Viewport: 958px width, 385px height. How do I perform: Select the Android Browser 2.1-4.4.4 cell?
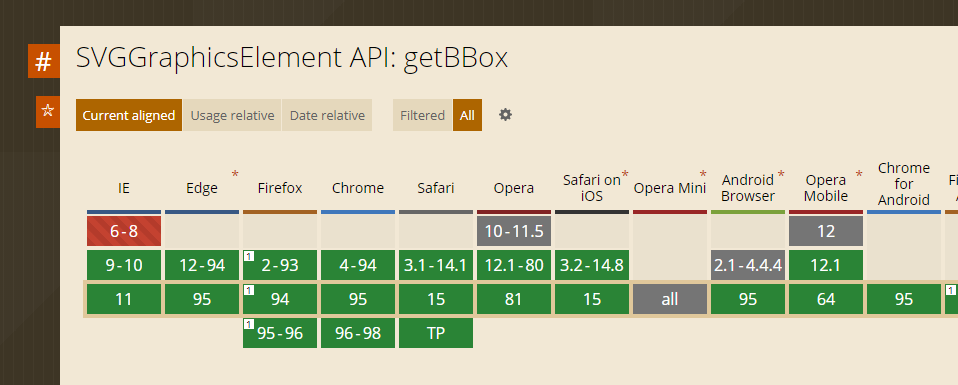(748, 265)
